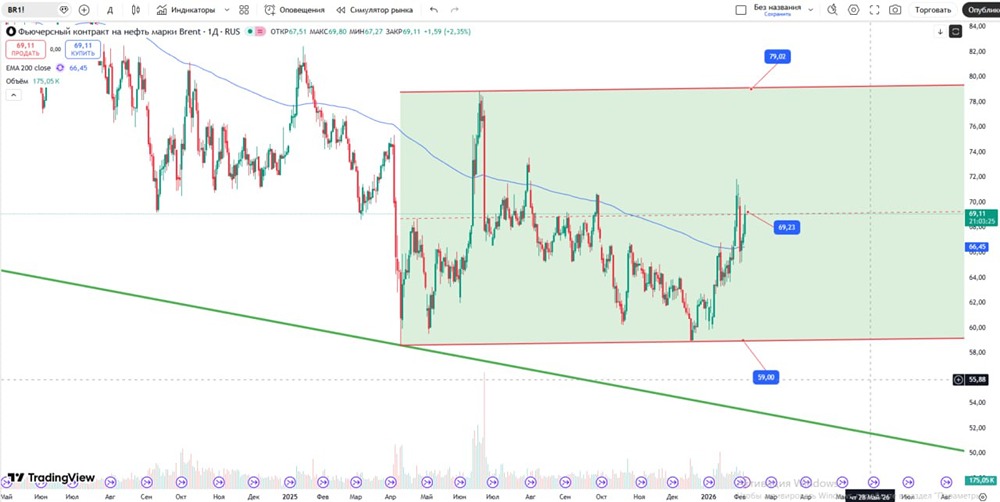Click the blue Купить 69,11 button

click(x=83, y=49)
